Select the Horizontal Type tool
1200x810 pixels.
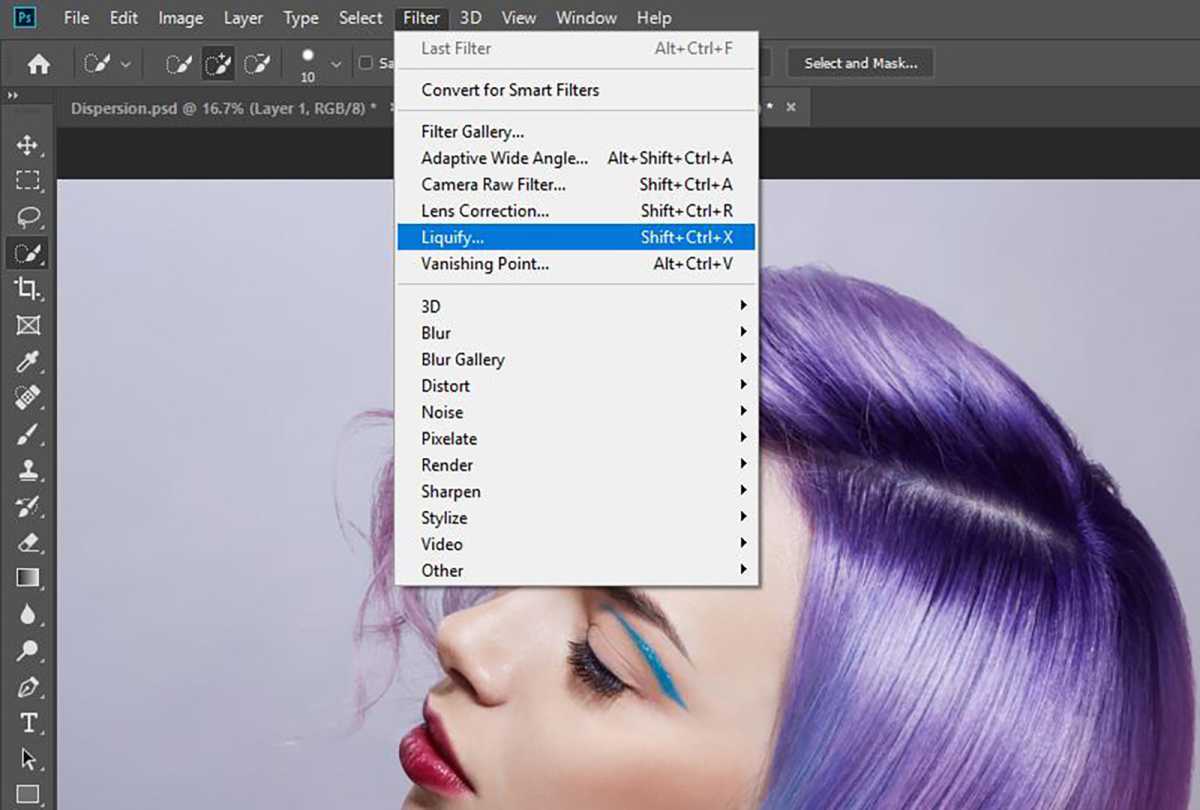pyautogui.click(x=27, y=721)
